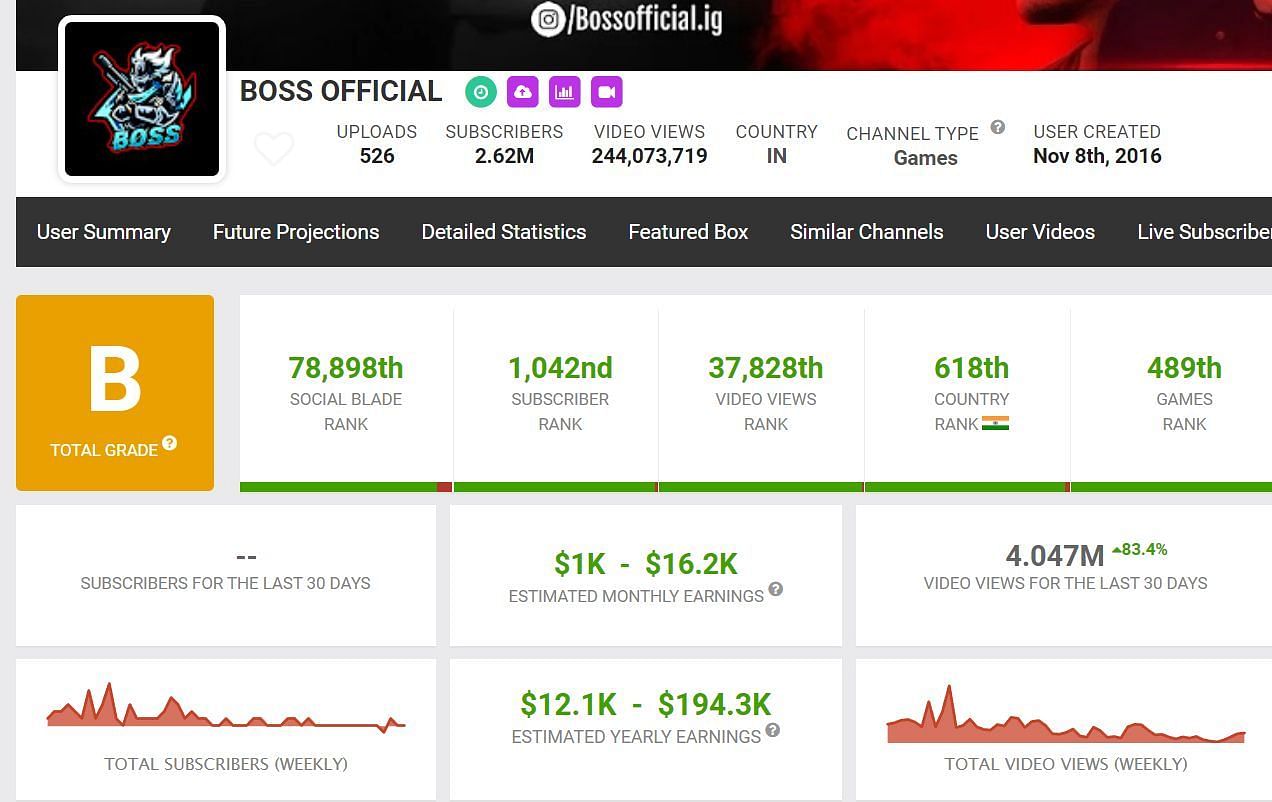The width and height of the screenshot is (1272, 802).
Task: Toggle the heart favorite icon
Action: tap(273, 149)
